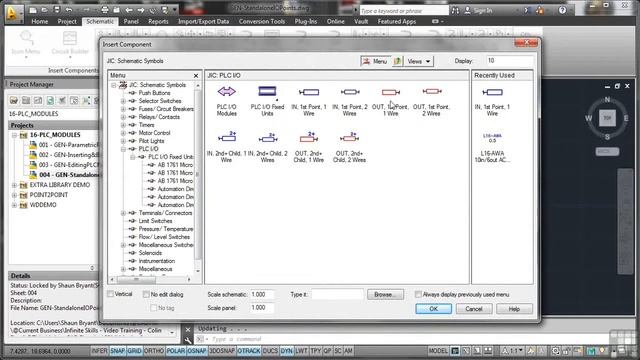Expand the WDDEMO project node
The width and height of the screenshot is (640, 360).
click(x=14, y=205)
